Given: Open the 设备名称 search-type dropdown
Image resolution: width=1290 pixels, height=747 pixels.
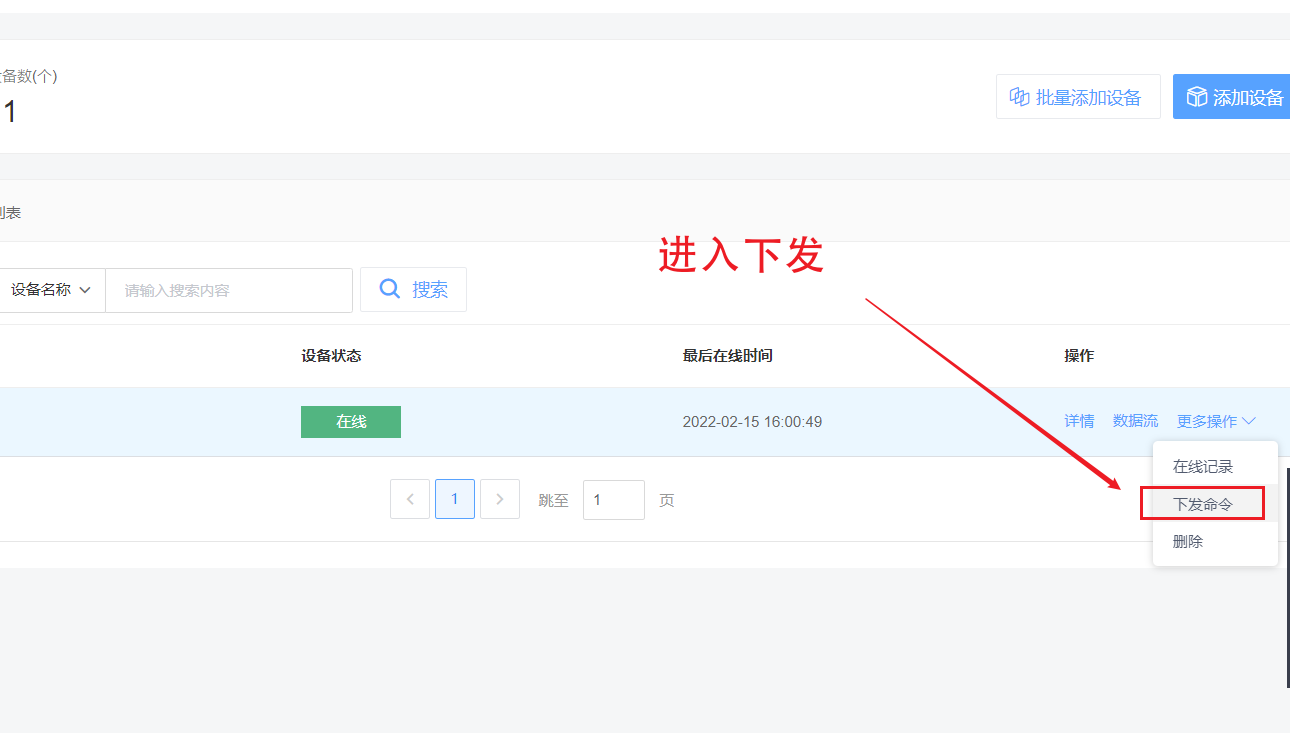Looking at the screenshot, I should click(x=52, y=290).
